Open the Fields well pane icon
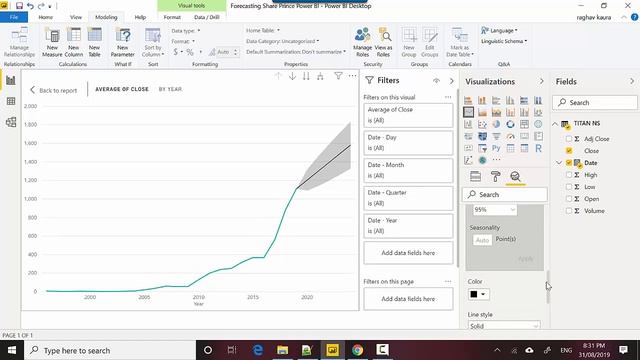The height and width of the screenshot is (360, 640). [x=476, y=176]
